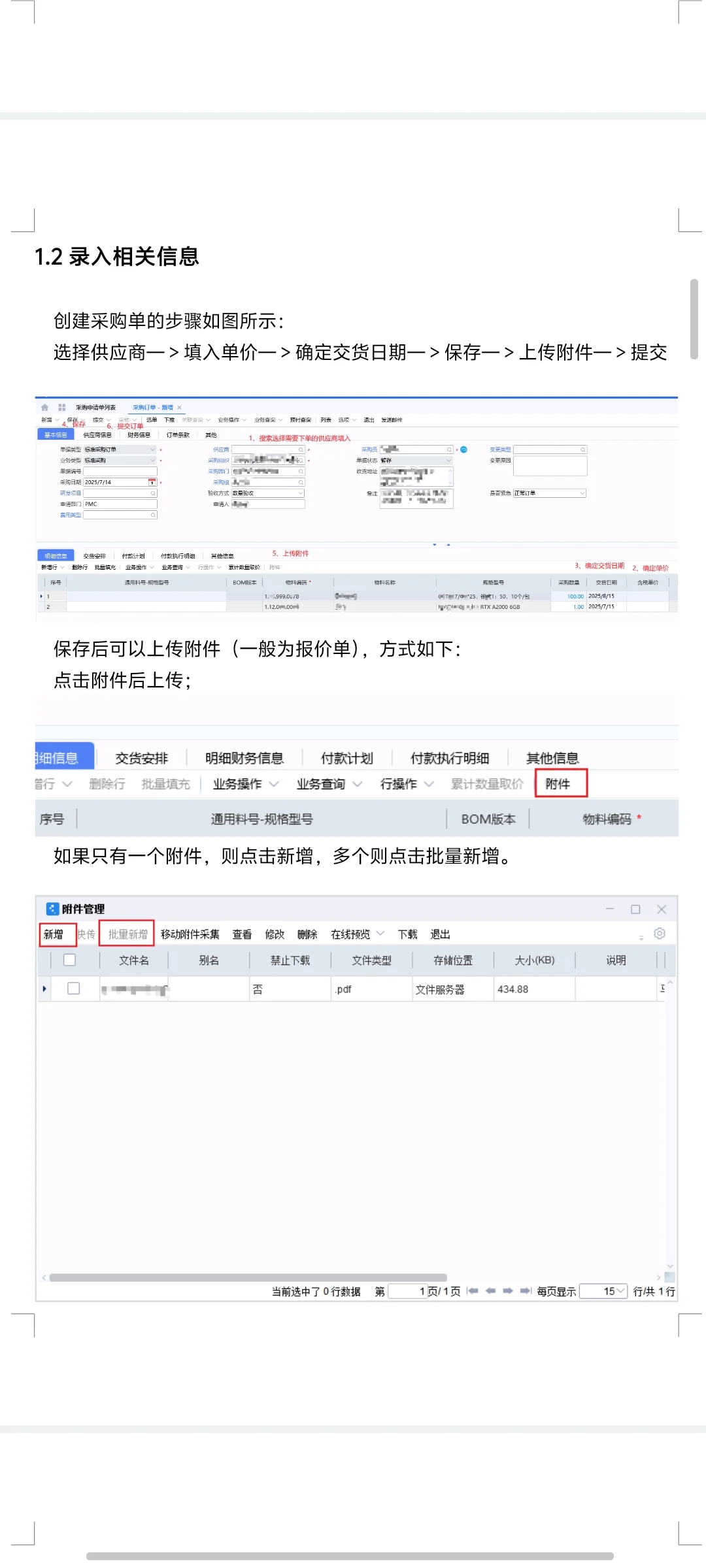Click the 变更类型 search icon
Screen dimensions: 706x1568
(583, 449)
